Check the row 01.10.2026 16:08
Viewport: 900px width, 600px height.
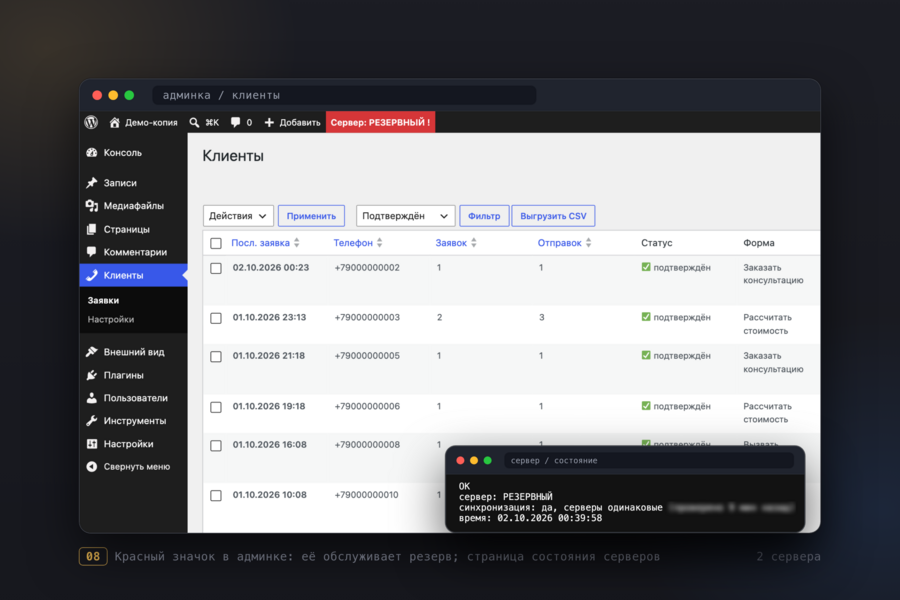pyautogui.click(x=216, y=446)
